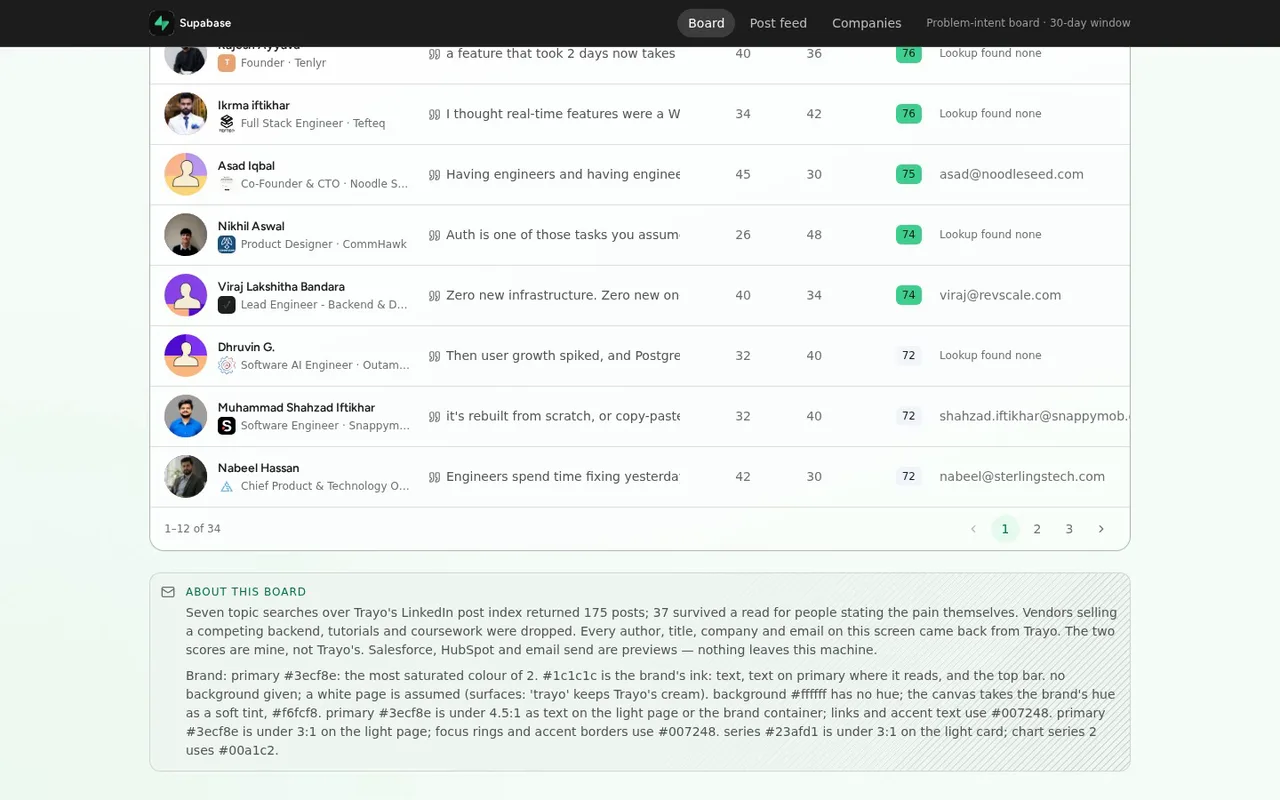Click the quote icon before "Auth is one of those"
Viewport: 1280px width, 800px height.
point(434,235)
